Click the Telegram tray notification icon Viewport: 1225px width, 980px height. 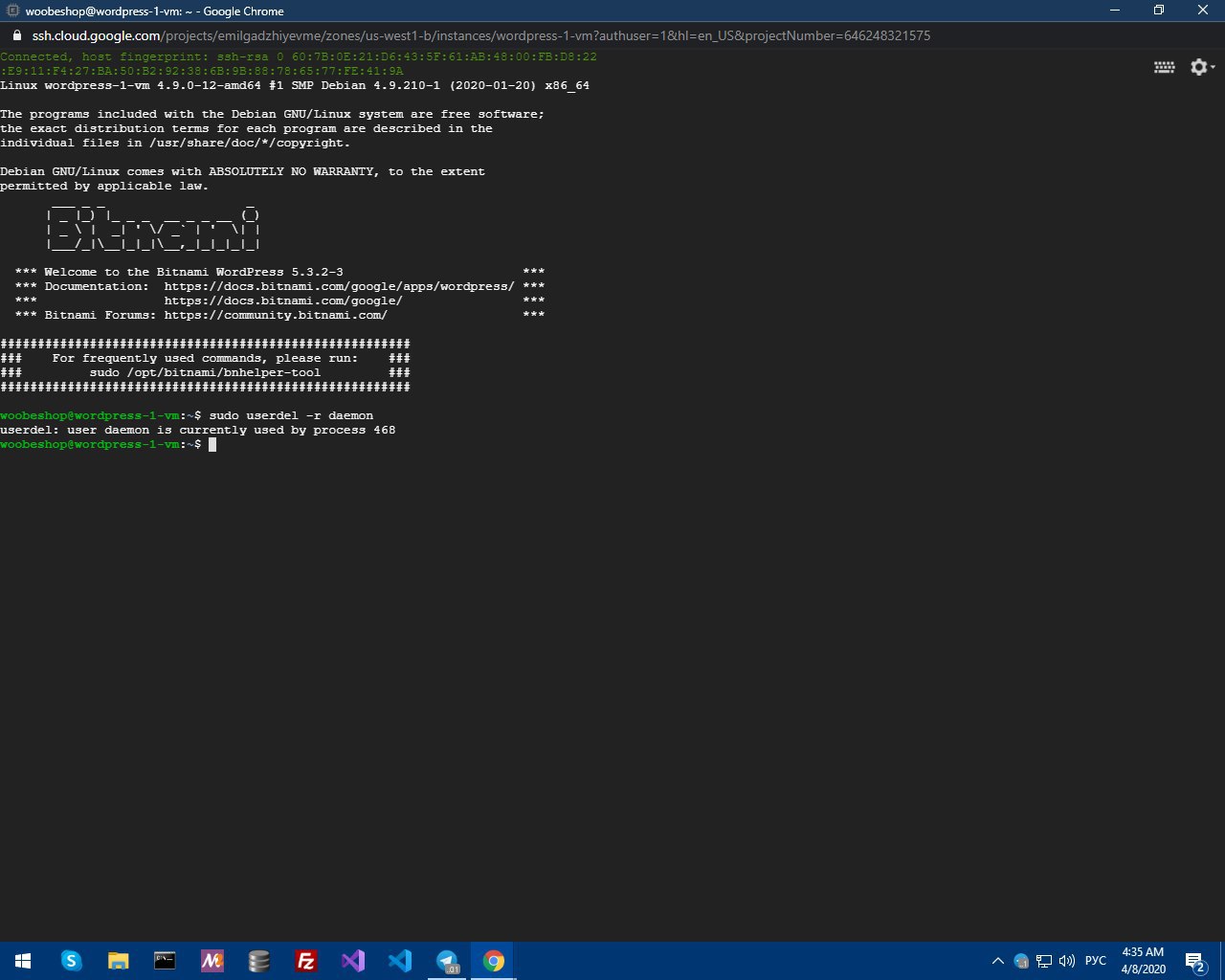click(1021, 961)
